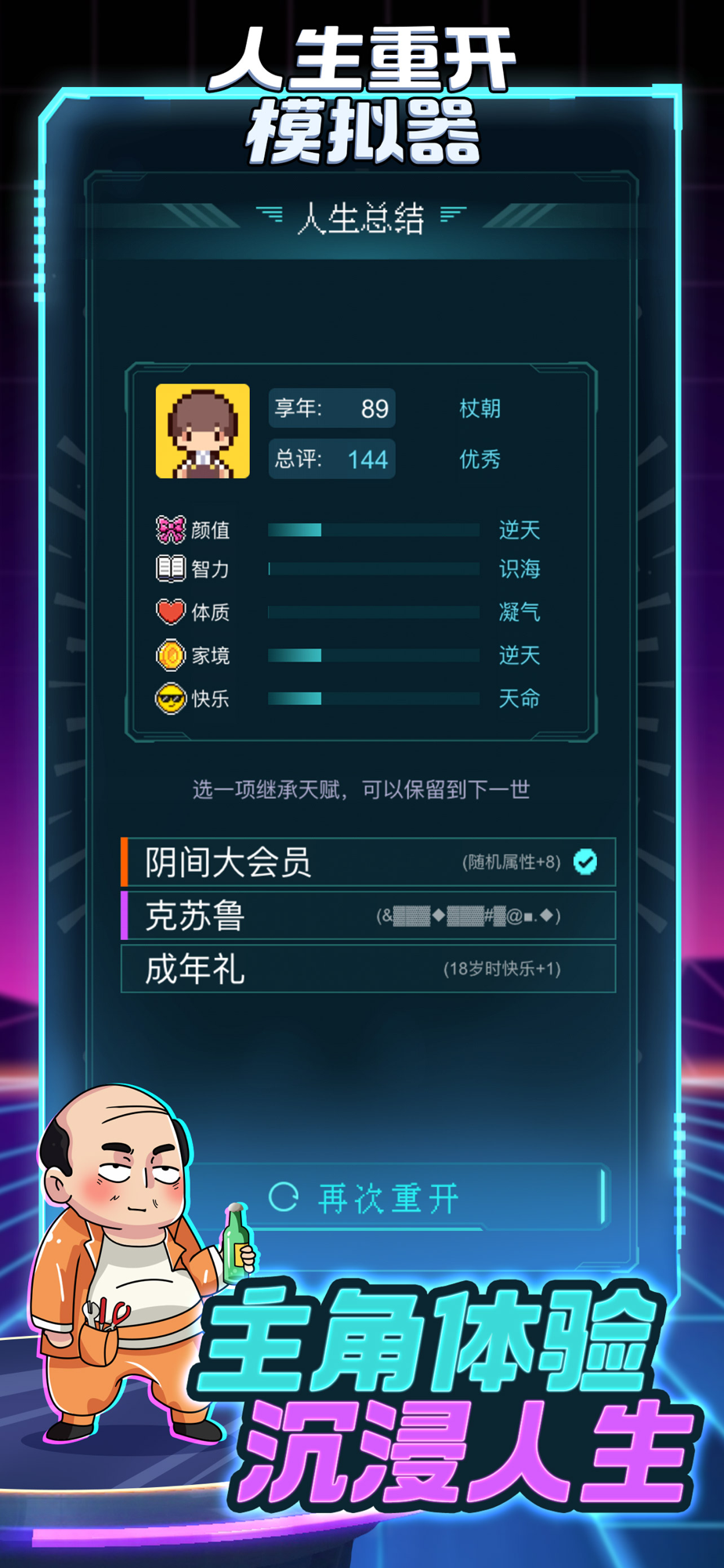The height and width of the screenshot is (1568, 724).
Task: Click the open book 智力 icon
Action: point(171,568)
